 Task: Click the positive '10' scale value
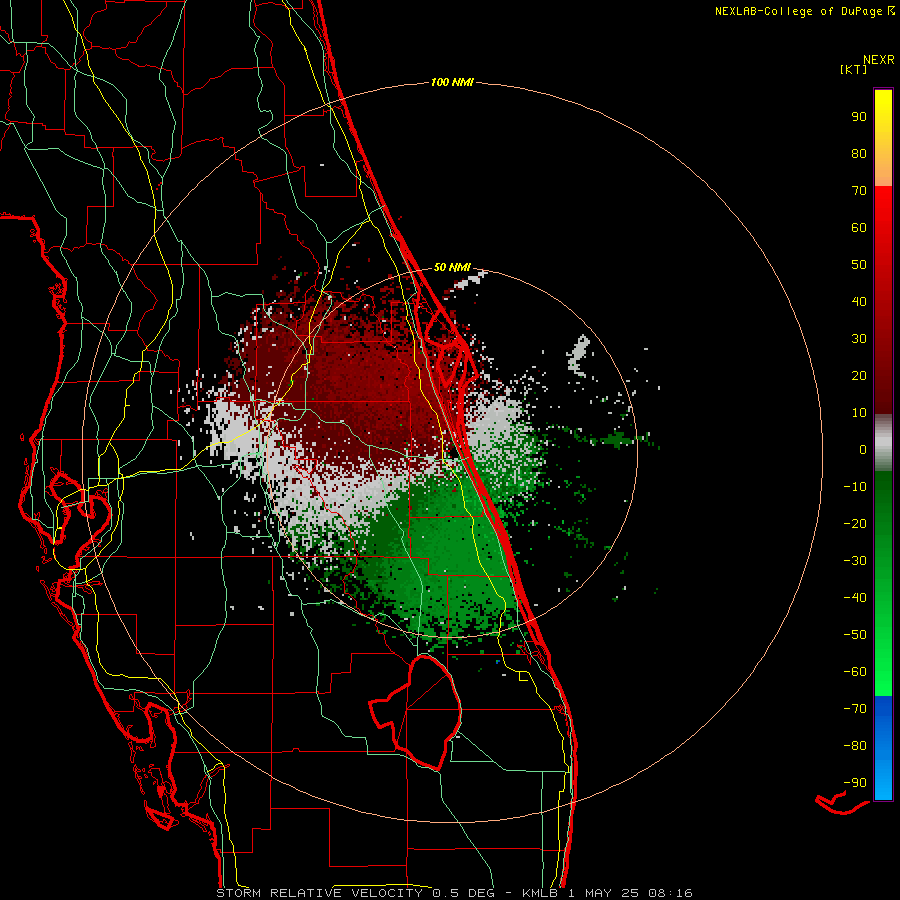859,413
